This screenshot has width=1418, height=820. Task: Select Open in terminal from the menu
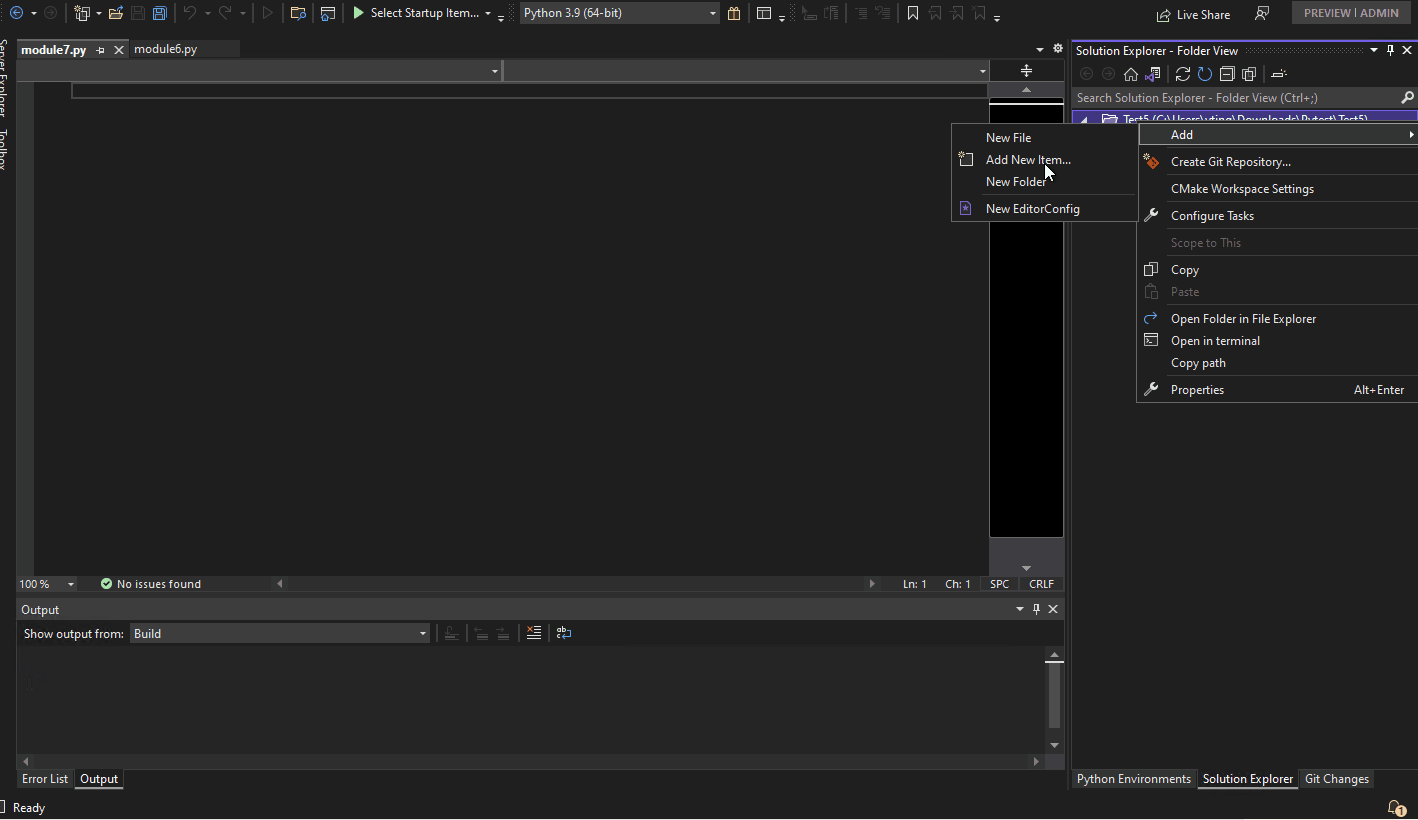click(1215, 340)
